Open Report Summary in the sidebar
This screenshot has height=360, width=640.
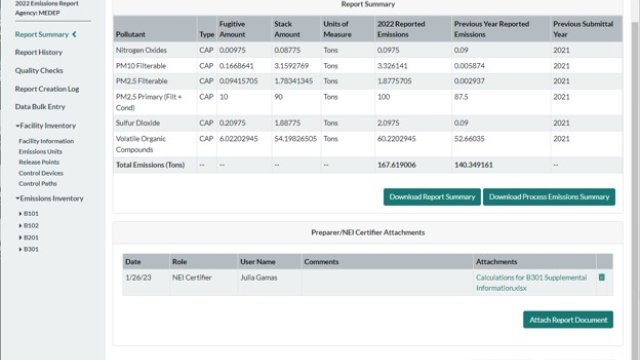(x=42, y=34)
